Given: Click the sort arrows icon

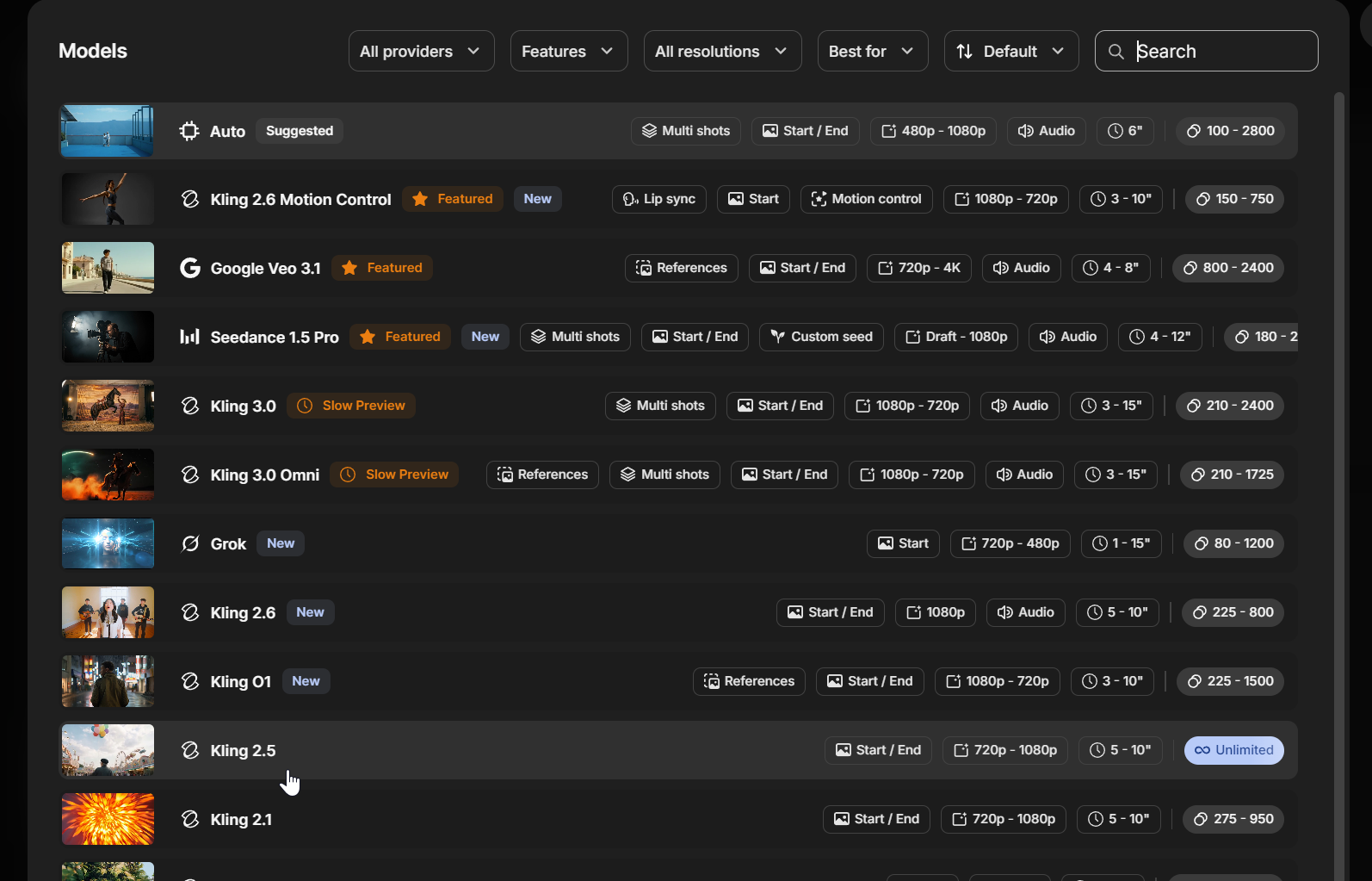Looking at the screenshot, I should click(x=965, y=52).
